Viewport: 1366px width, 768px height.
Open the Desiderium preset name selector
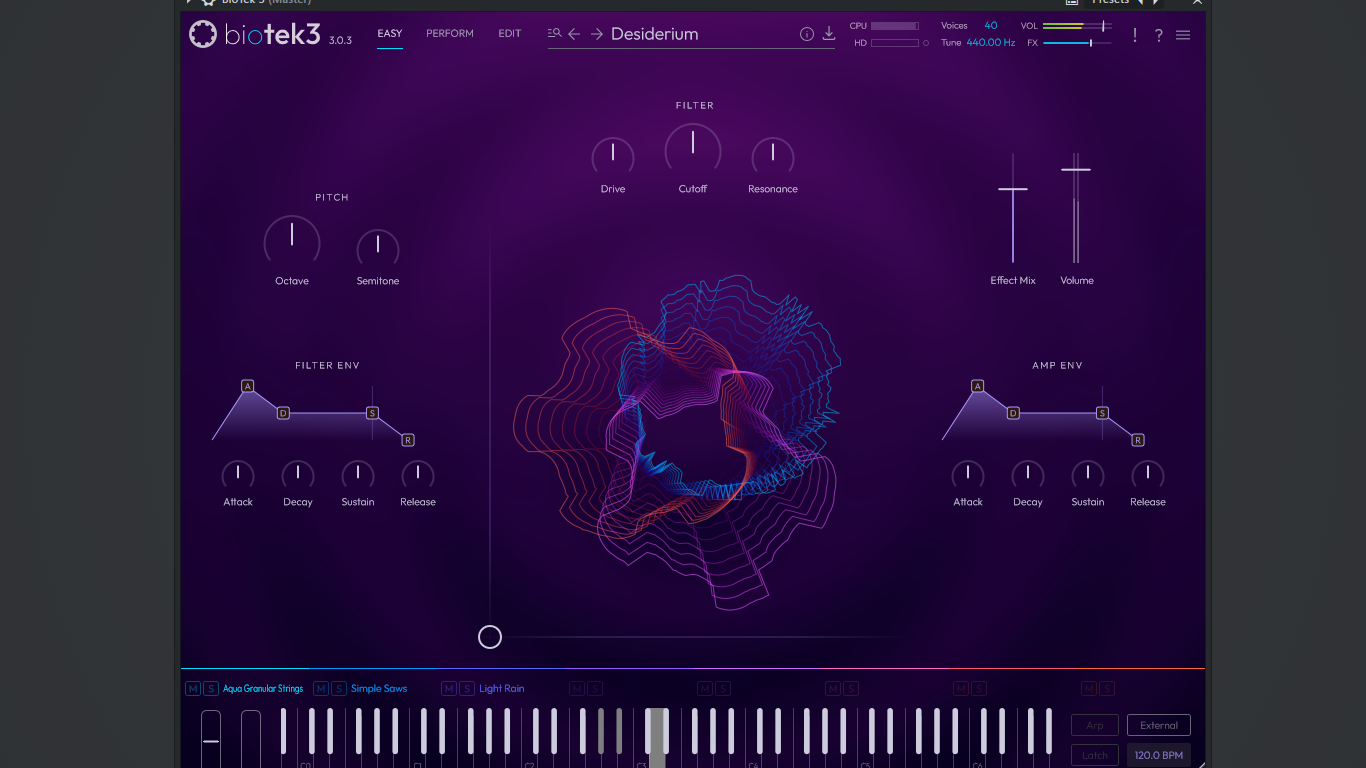[x=655, y=34]
